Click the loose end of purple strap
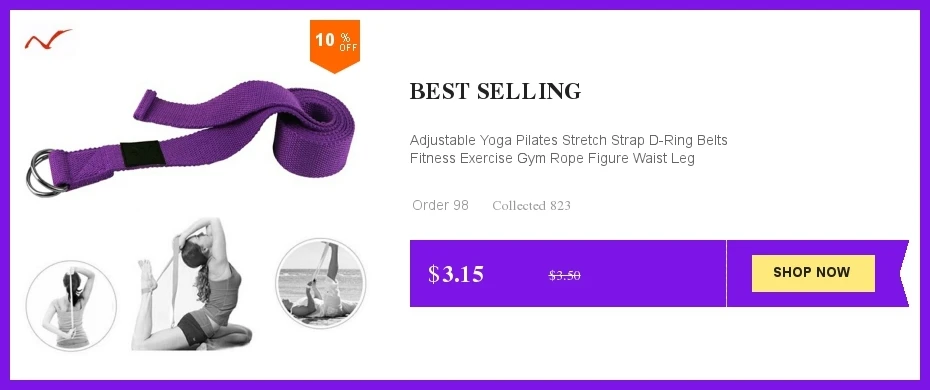This screenshot has width=930, height=390. [x=146, y=104]
